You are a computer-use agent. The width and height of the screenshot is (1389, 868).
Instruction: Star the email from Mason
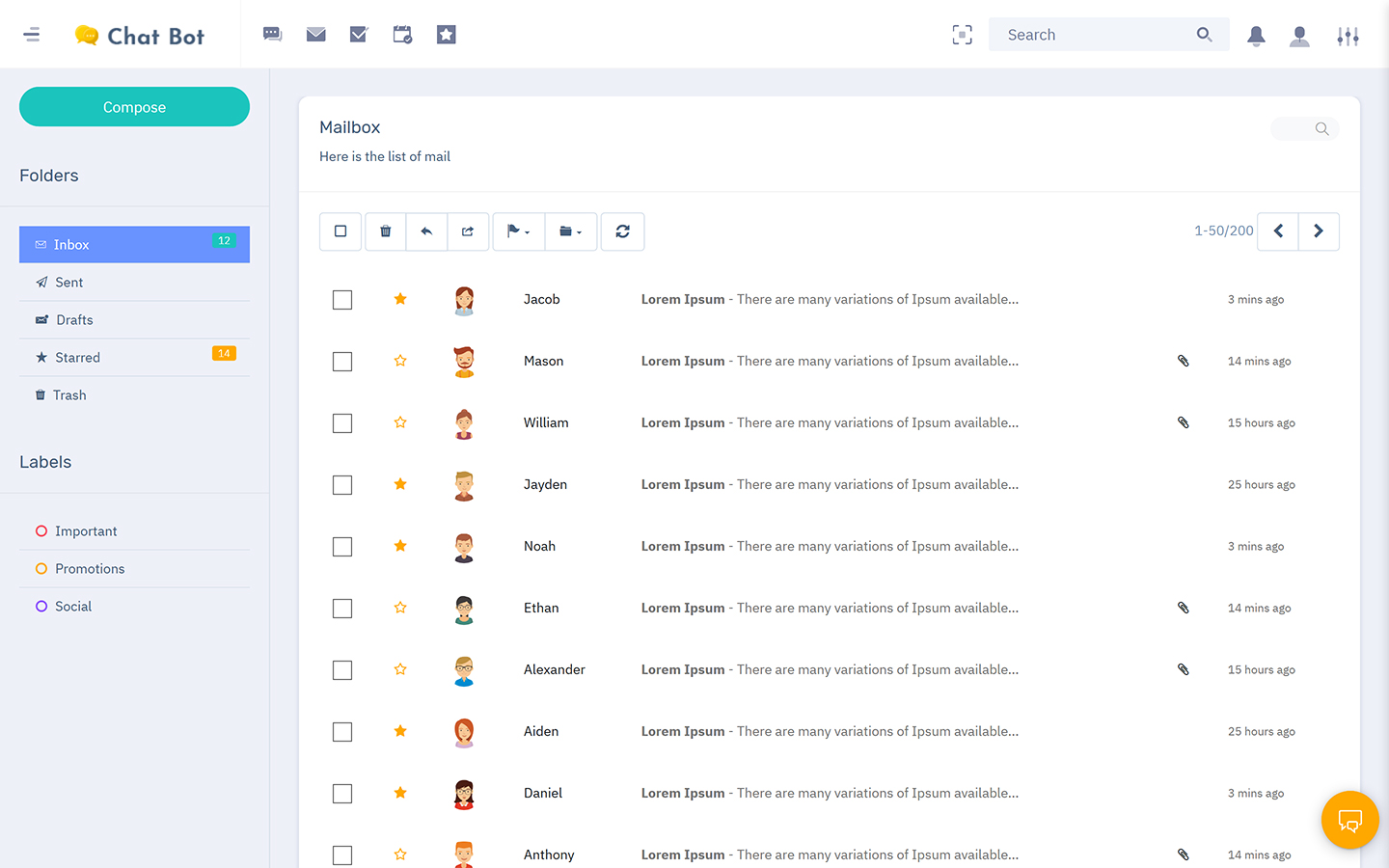click(400, 361)
